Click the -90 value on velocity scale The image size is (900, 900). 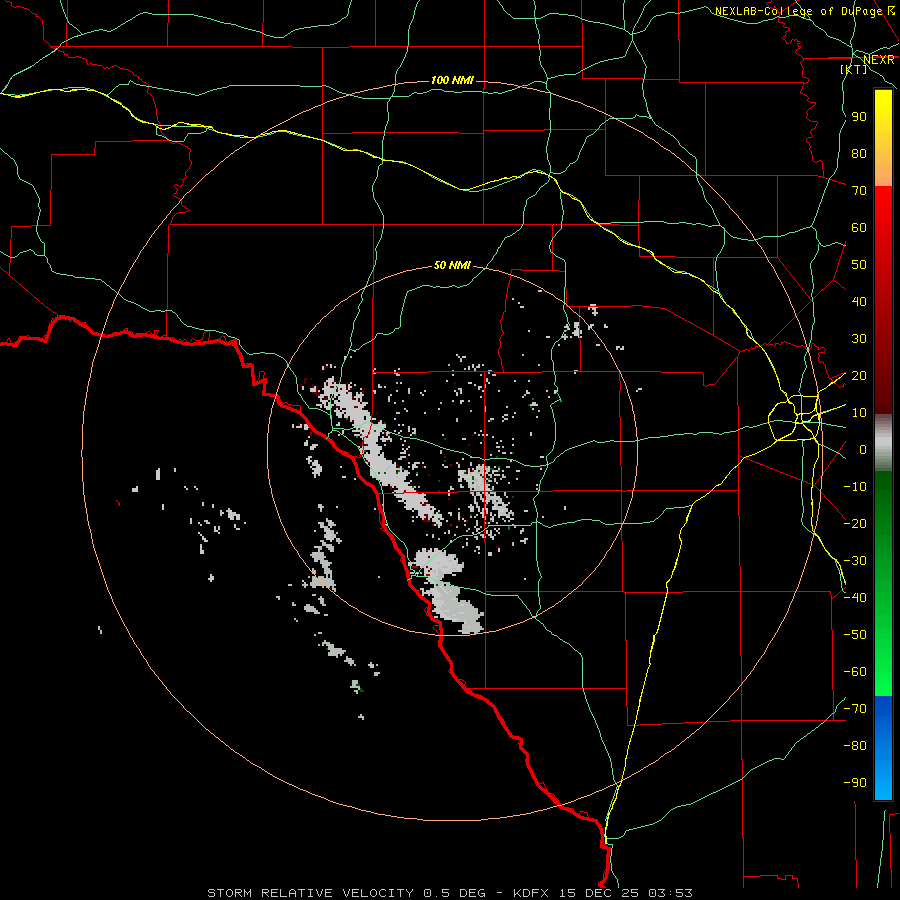855,783
